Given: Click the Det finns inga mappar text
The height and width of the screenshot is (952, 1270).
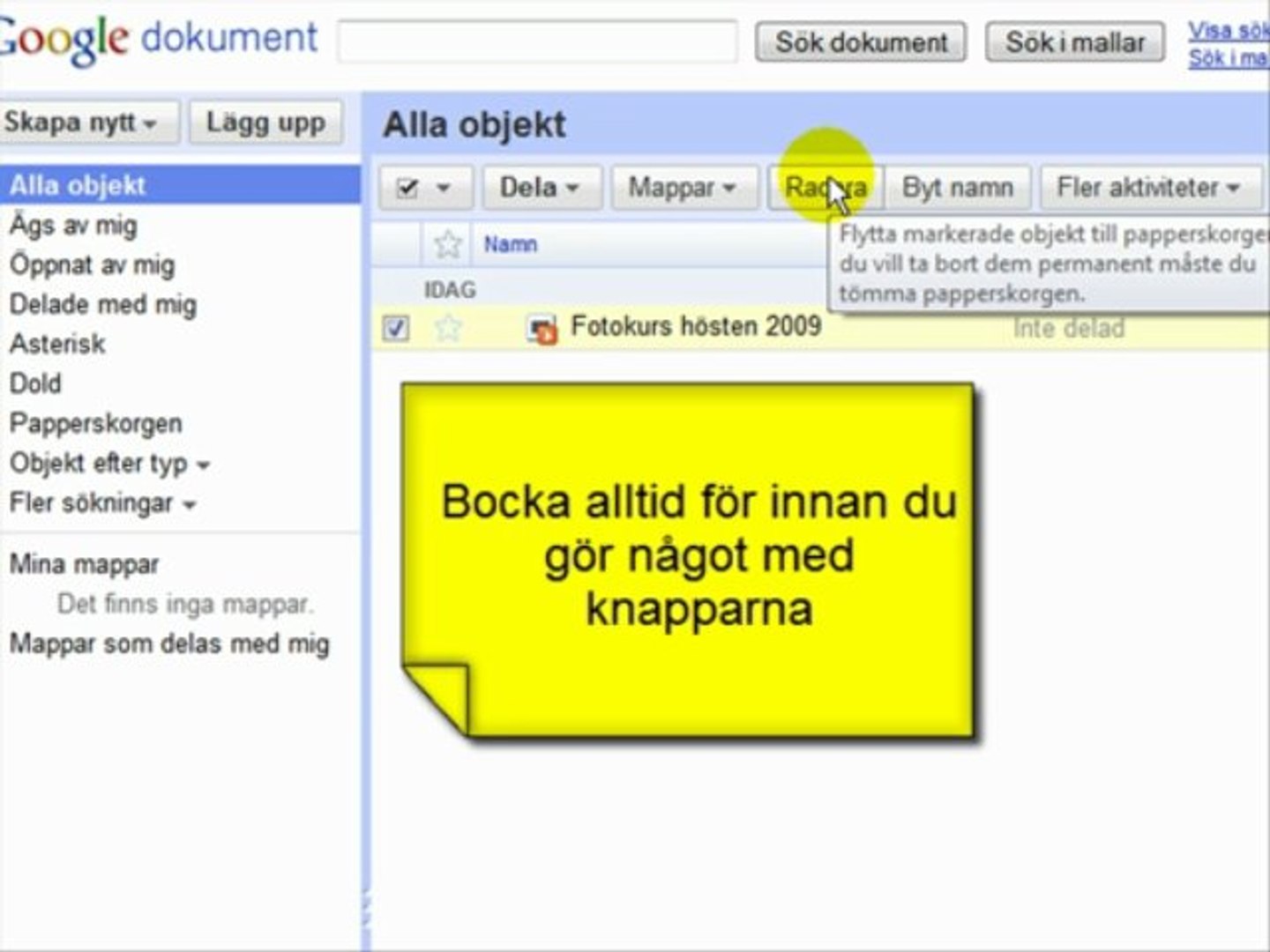Looking at the screenshot, I should click(x=185, y=604).
